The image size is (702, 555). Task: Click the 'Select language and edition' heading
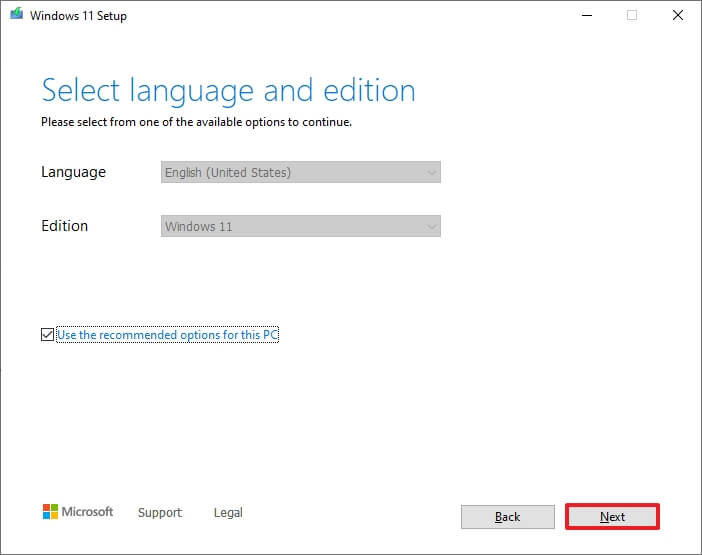(228, 91)
